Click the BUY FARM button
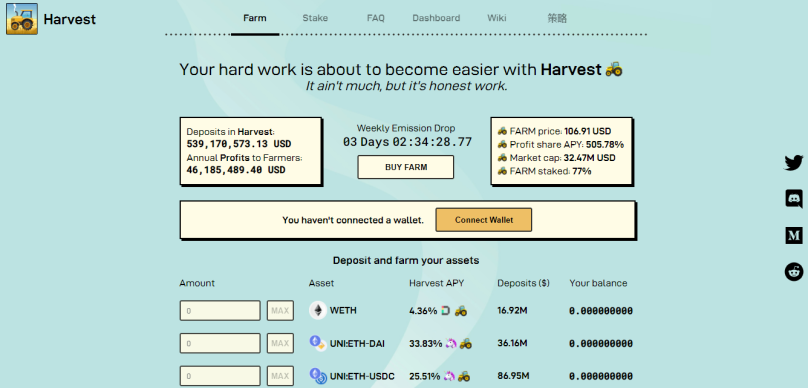This screenshot has height=388, width=808. tap(406, 167)
